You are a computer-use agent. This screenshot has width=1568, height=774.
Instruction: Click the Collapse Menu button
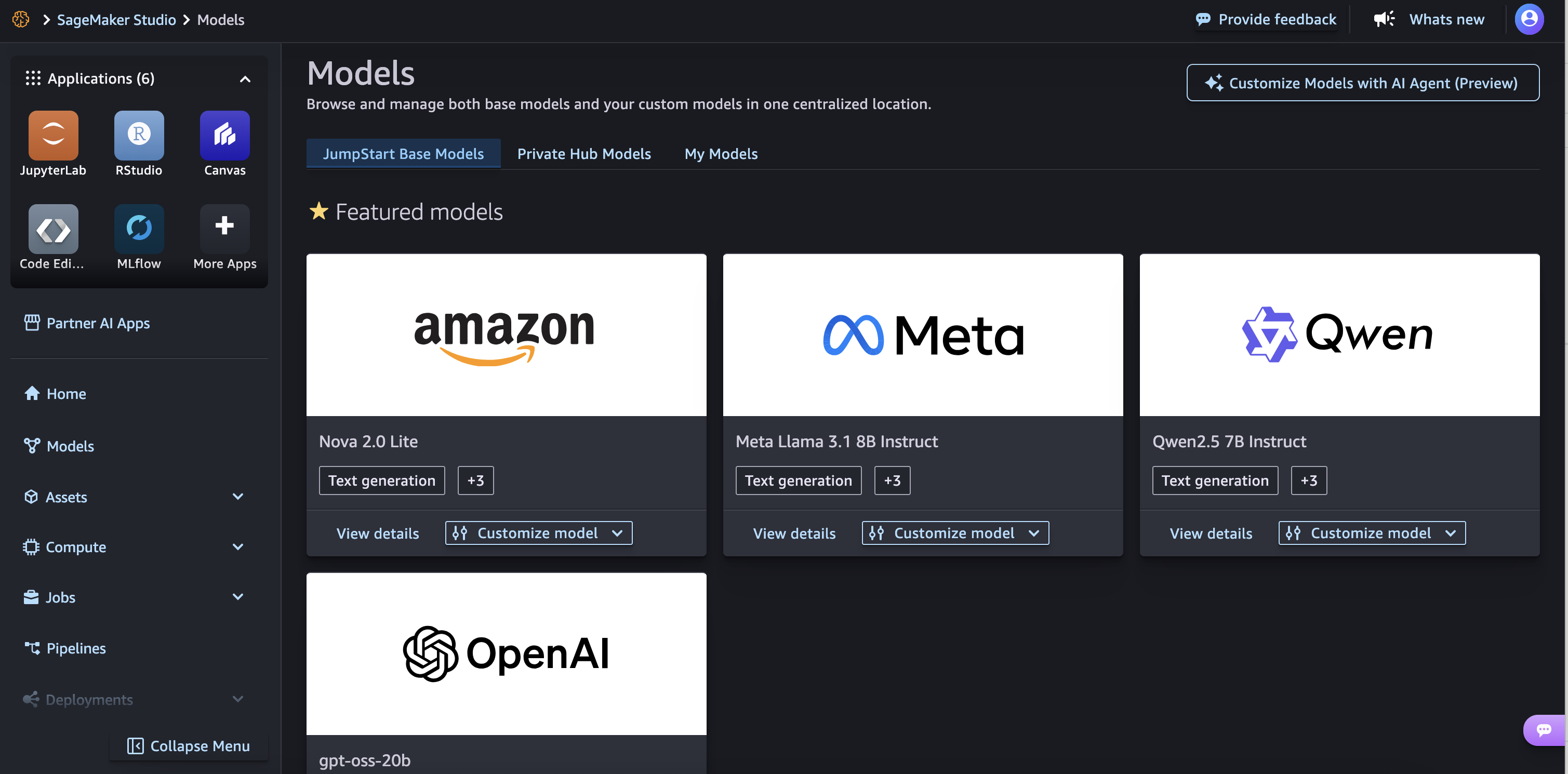click(189, 745)
